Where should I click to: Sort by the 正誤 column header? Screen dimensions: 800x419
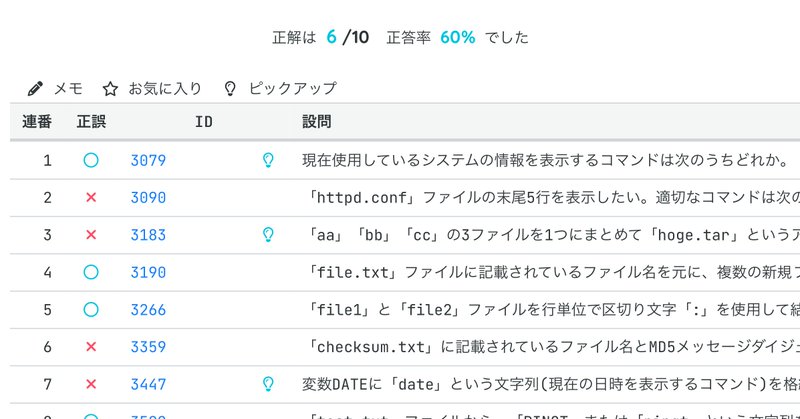[x=91, y=122]
